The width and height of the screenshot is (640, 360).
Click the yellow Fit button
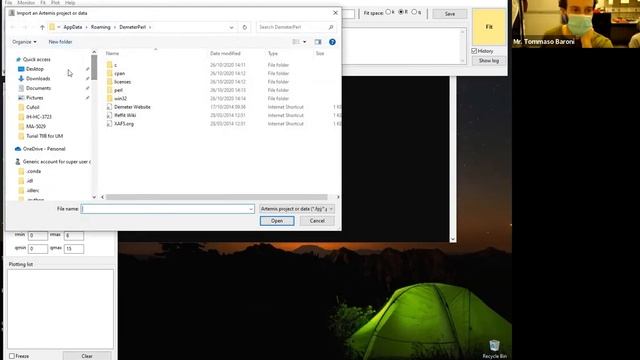[x=489, y=27]
